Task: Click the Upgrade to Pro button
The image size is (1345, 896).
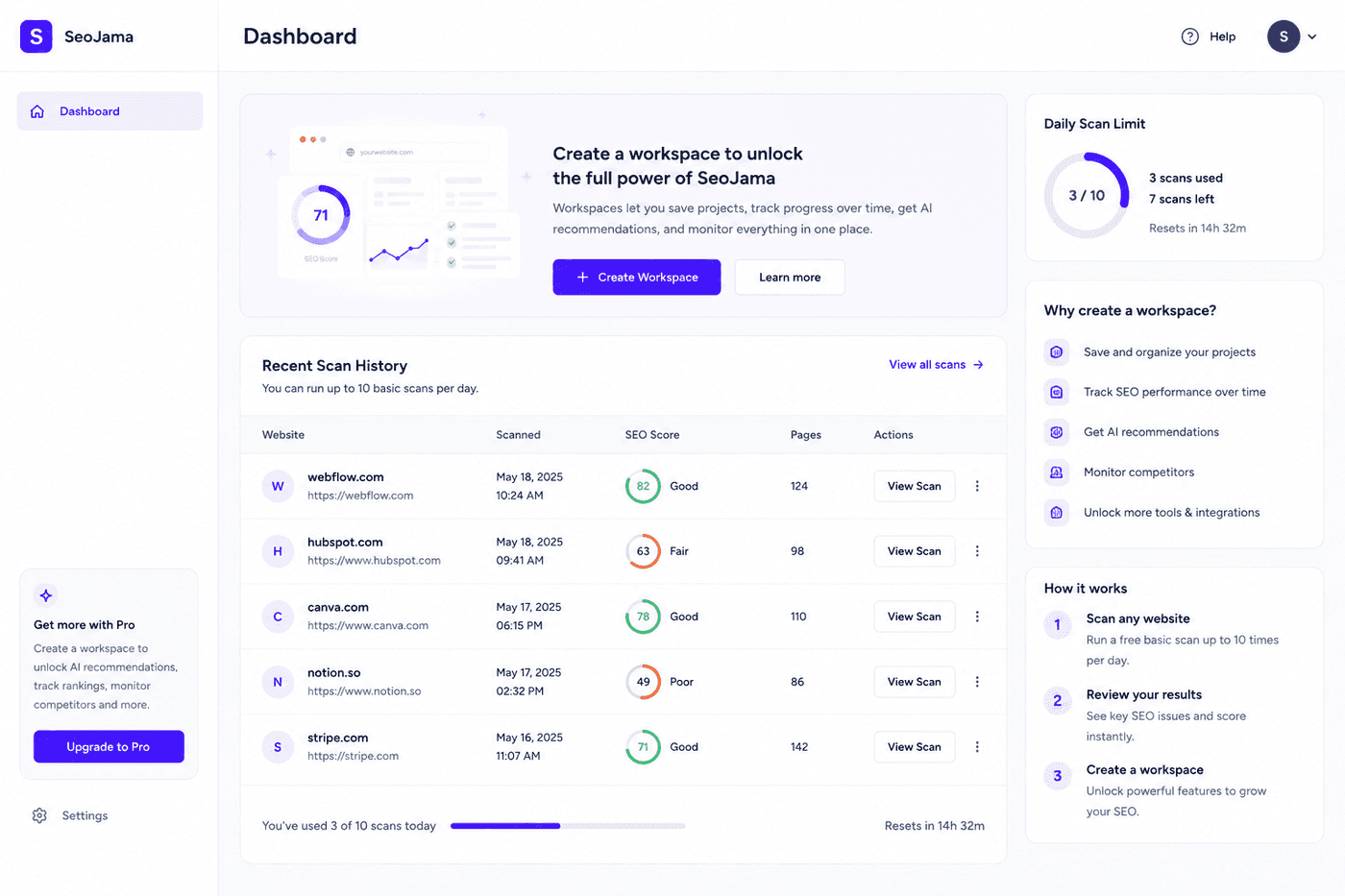Action: point(109,747)
